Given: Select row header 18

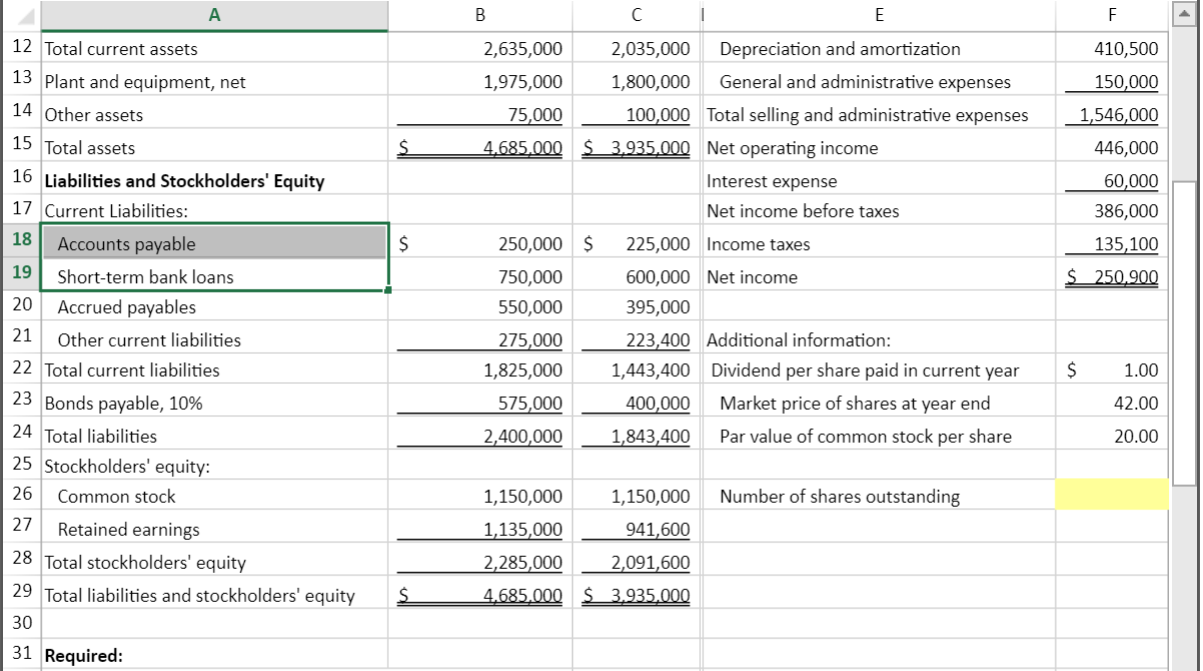Looking at the screenshot, I should 19,243.
